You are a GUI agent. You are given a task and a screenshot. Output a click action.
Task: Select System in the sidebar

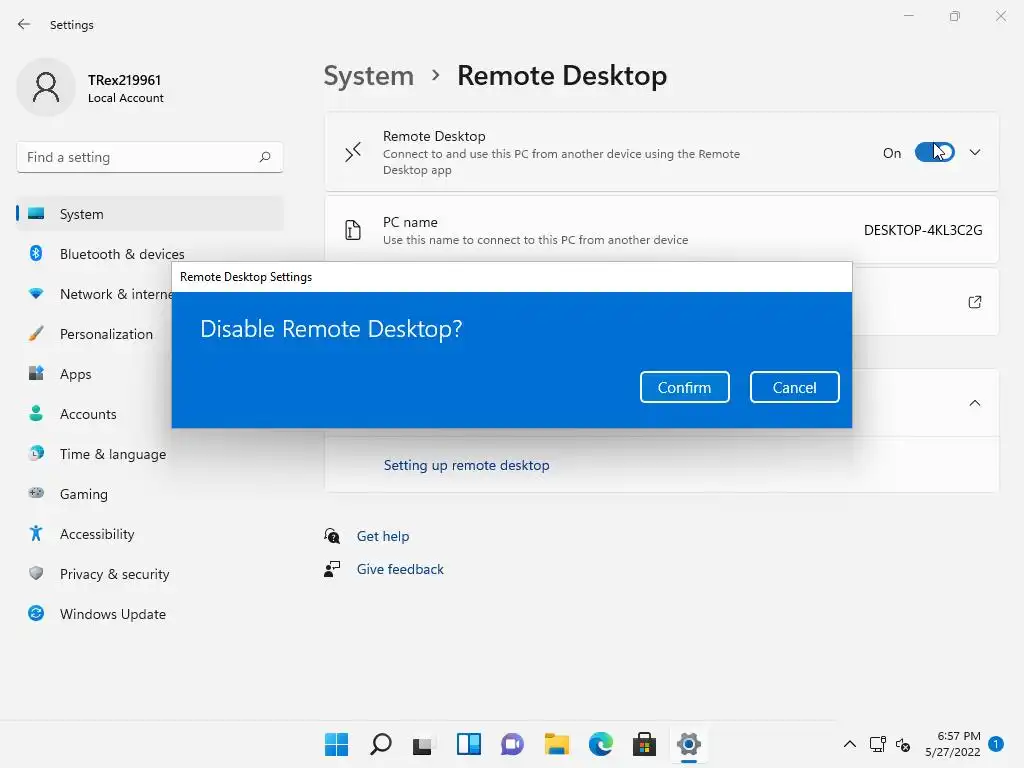point(150,214)
